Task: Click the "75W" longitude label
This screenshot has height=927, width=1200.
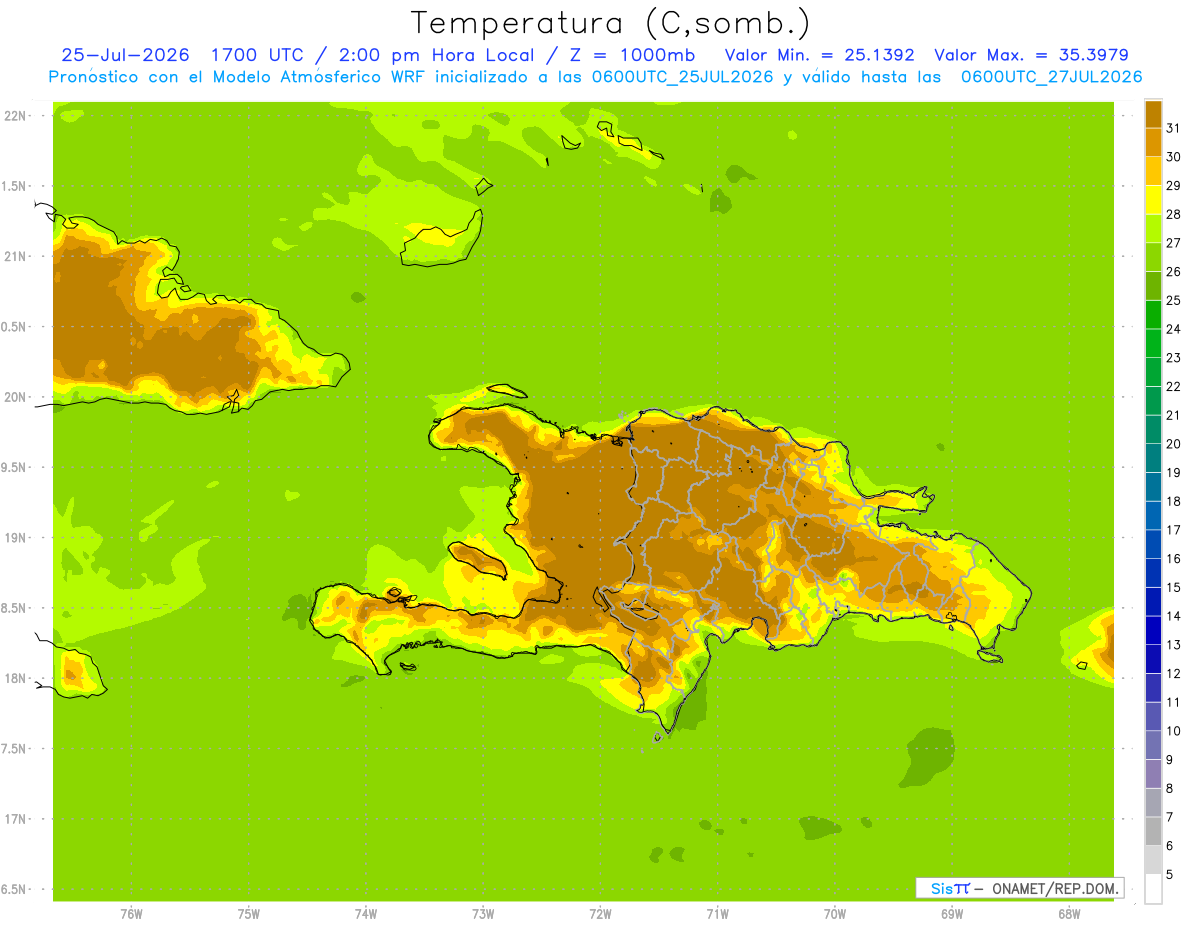Action: pos(249,914)
